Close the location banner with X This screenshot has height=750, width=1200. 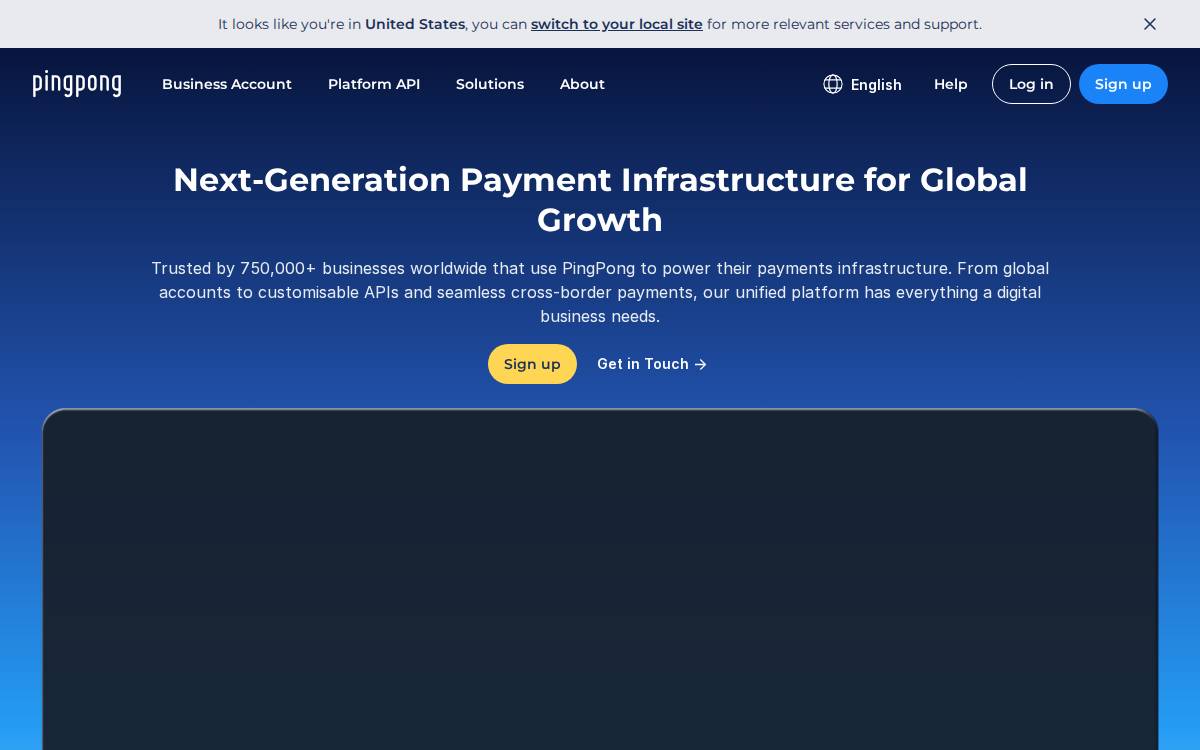point(1150,24)
